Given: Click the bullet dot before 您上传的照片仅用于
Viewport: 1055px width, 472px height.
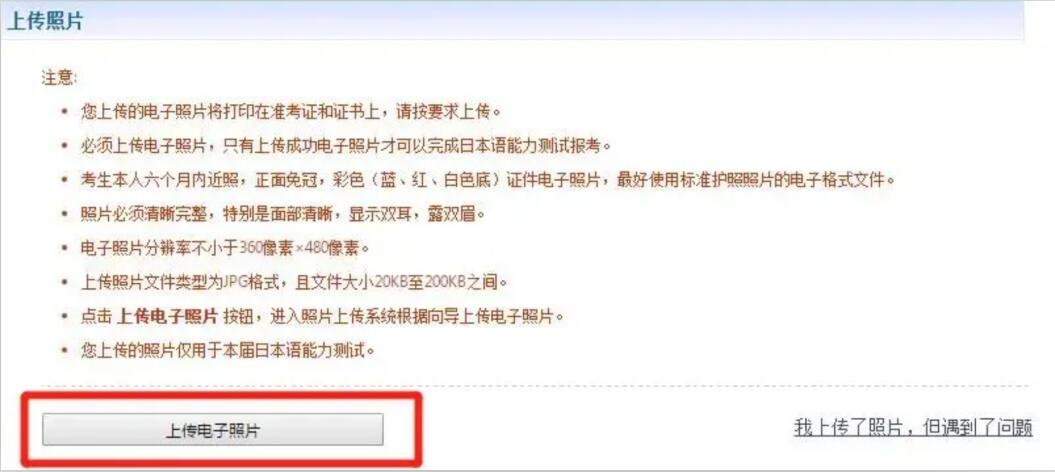Looking at the screenshot, I should [64, 351].
